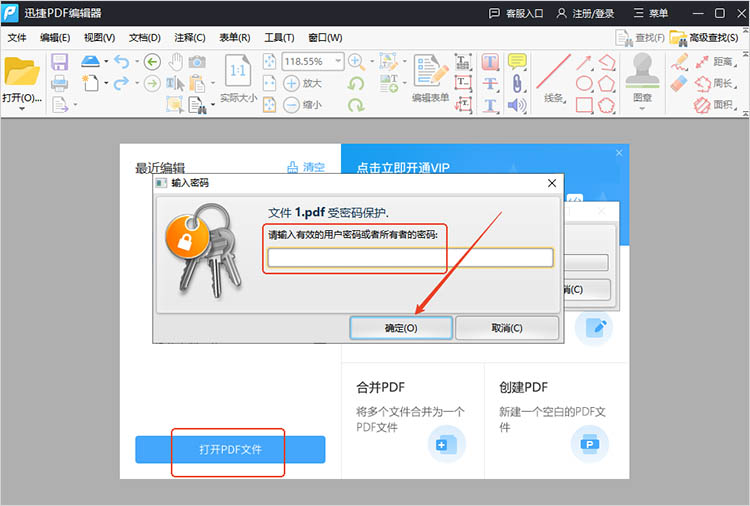Click the 高级查找(S) advanced search button

(705, 37)
